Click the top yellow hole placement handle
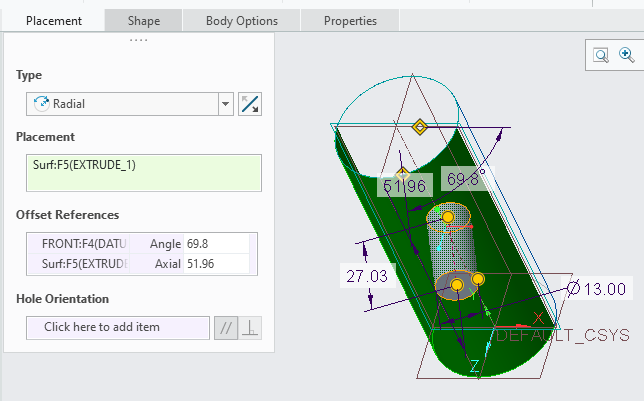This screenshot has height=401, width=644. pyautogui.click(x=448, y=217)
